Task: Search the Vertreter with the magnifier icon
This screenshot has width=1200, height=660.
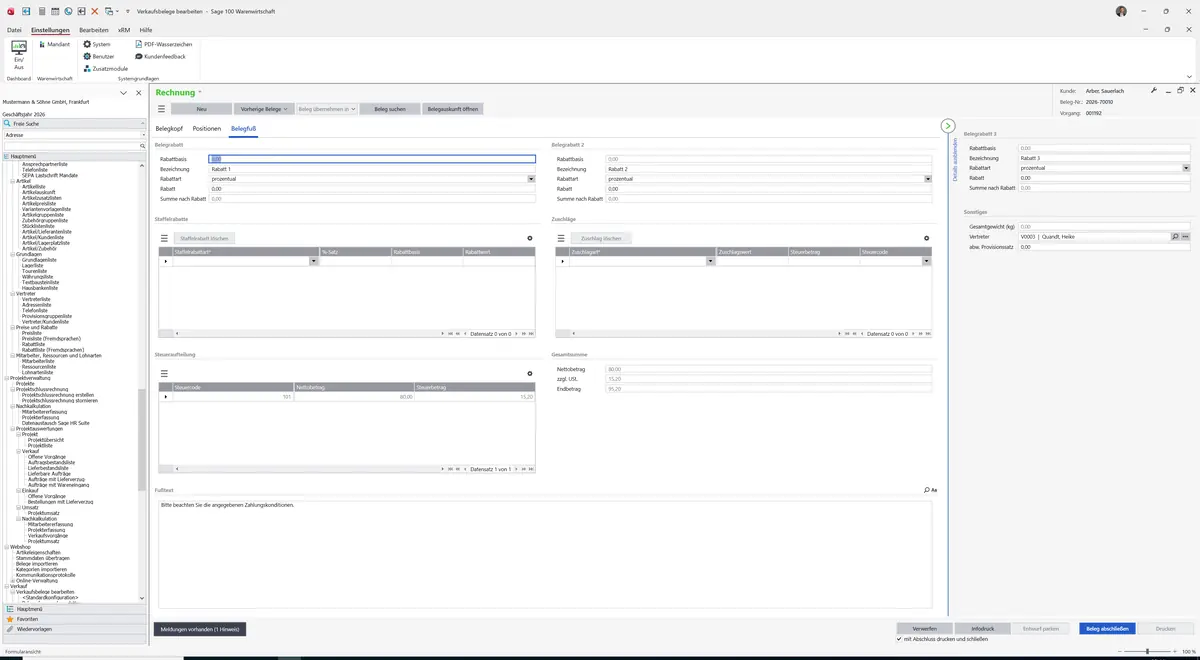Action: (1174, 237)
